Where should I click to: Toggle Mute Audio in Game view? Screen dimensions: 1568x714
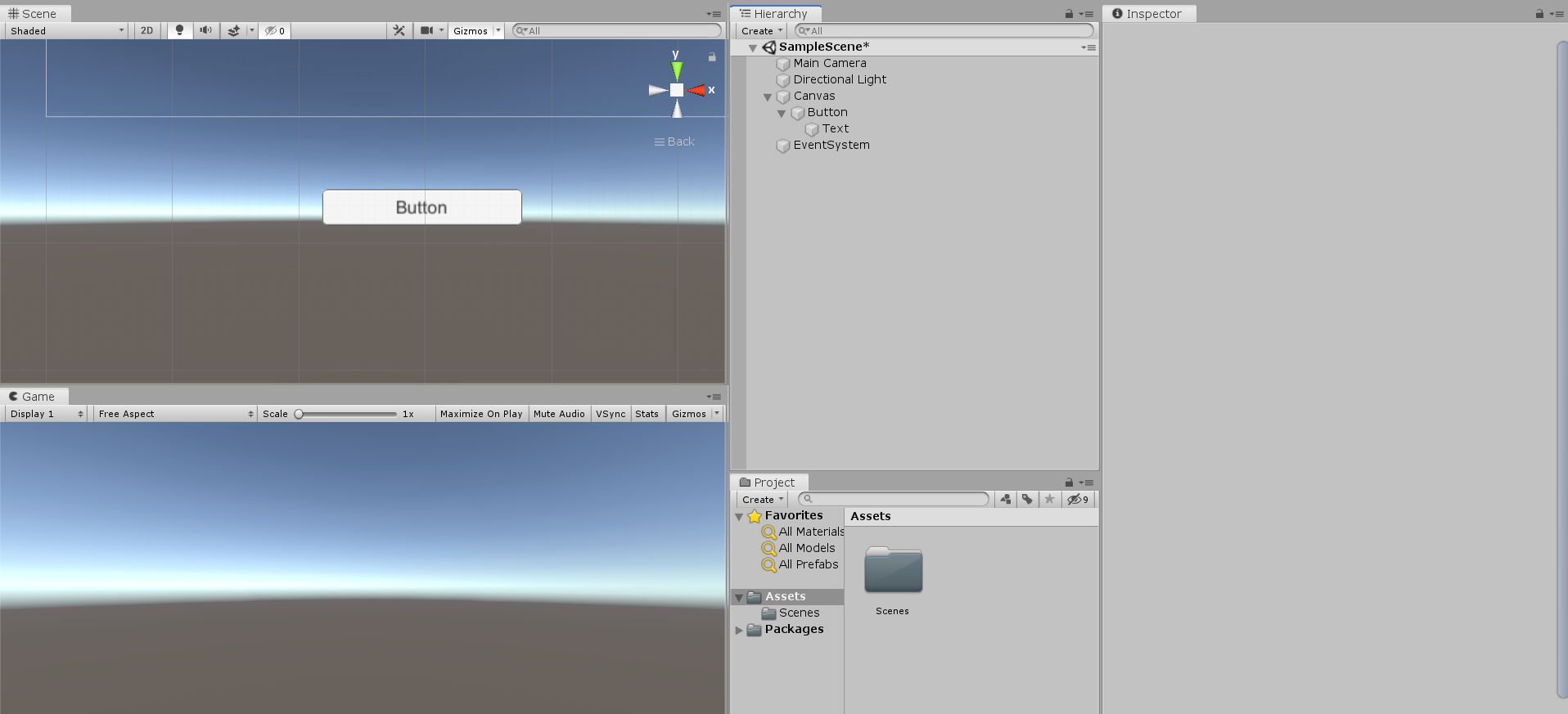pos(559,414)
